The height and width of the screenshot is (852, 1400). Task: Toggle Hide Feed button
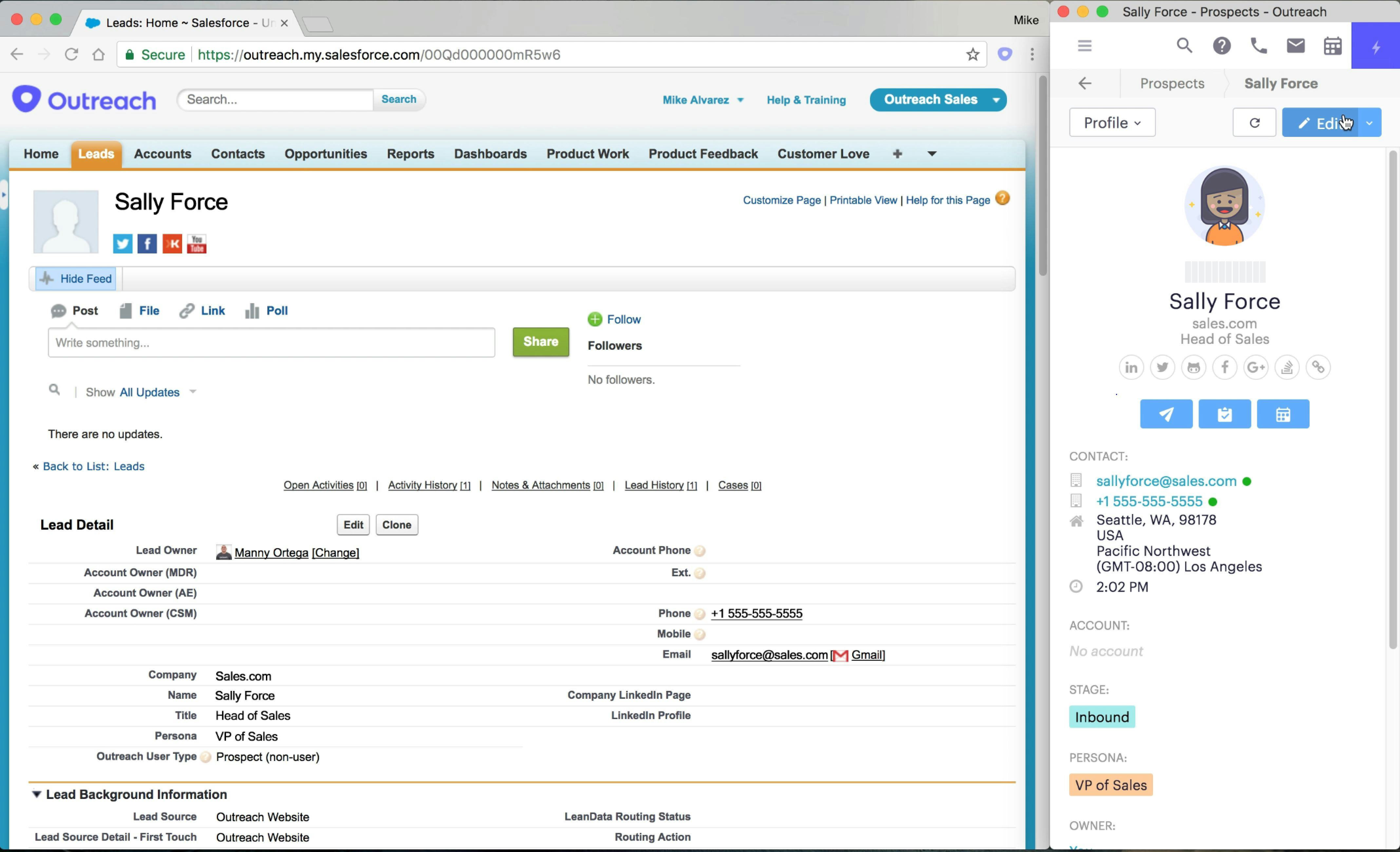pyautogui.click(x=76, y=279)
